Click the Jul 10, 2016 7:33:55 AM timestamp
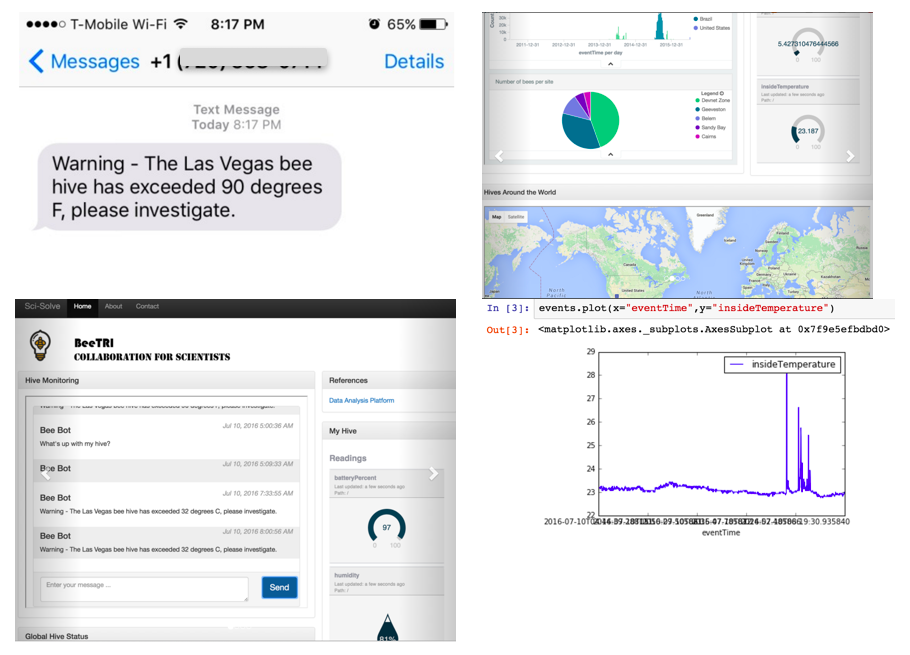 (x=258, y=493)
